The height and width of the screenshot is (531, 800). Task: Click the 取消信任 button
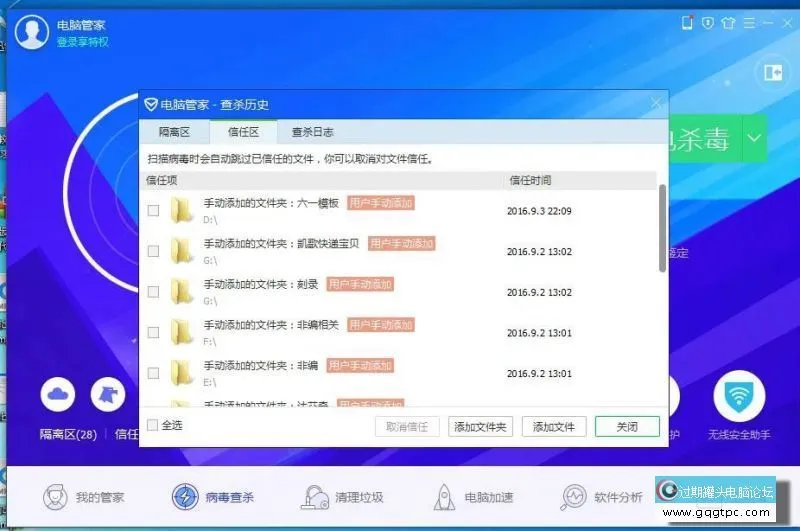pyautogui.click(x=407, y=427)
